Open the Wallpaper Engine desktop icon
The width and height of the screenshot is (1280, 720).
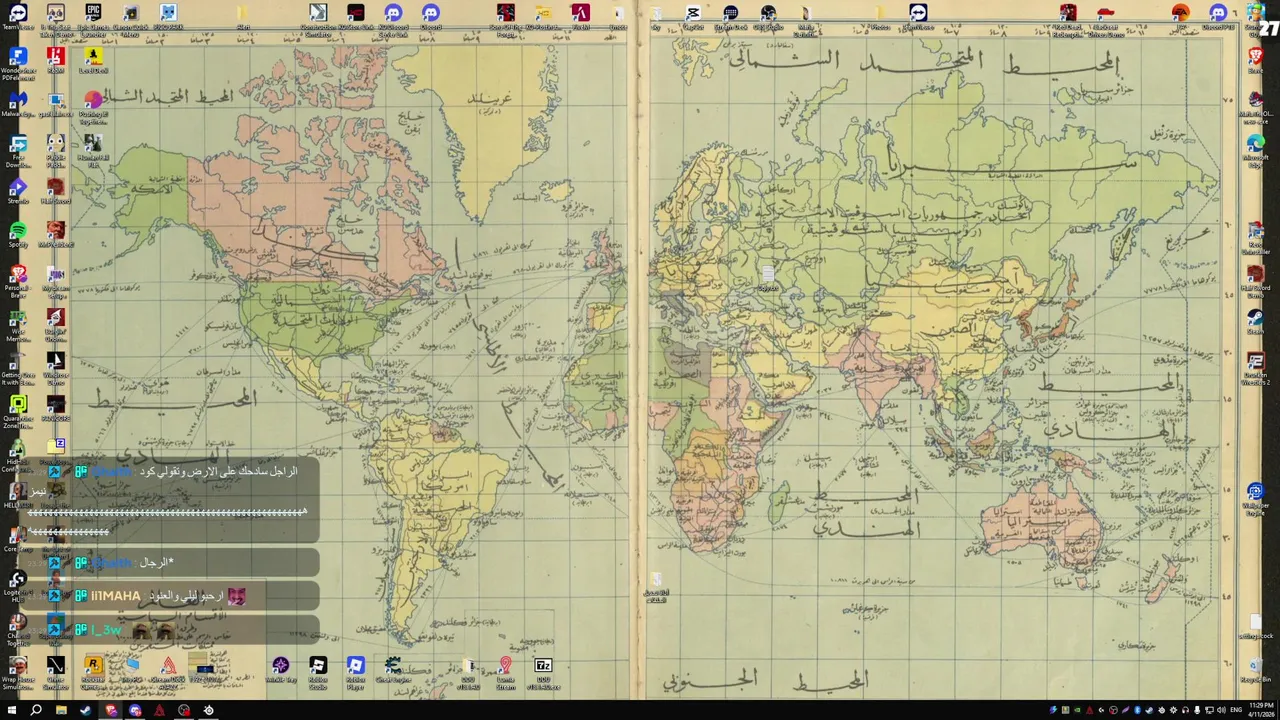(x=1256, y=497)
